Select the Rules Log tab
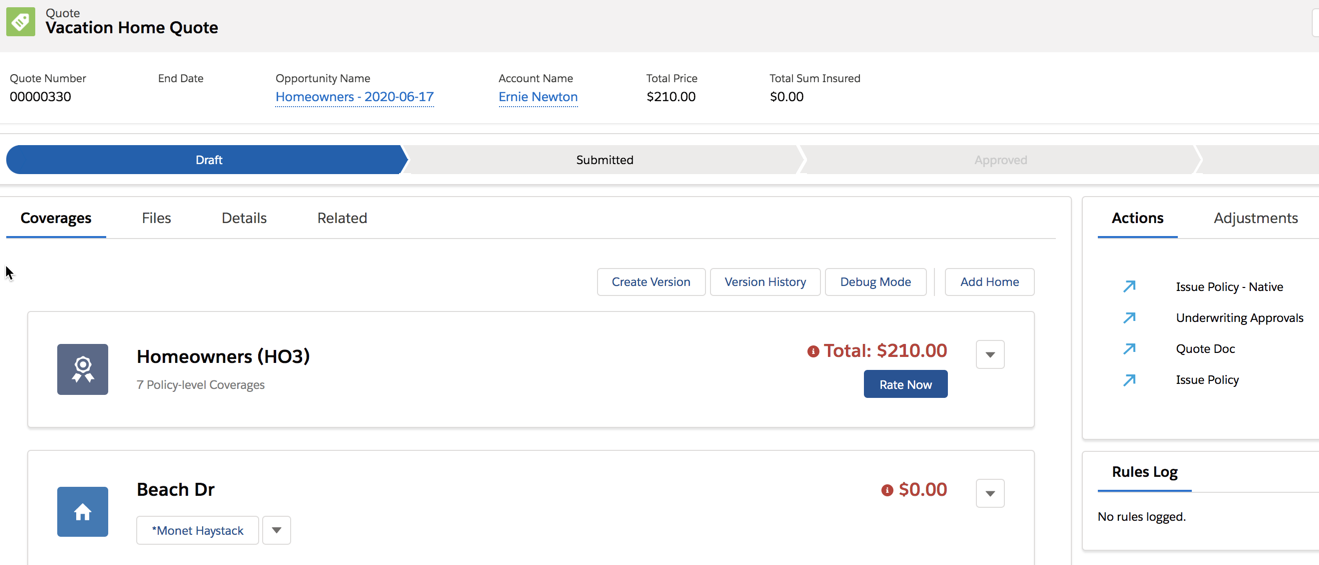1319x565 pixels. coord(1145,472)
